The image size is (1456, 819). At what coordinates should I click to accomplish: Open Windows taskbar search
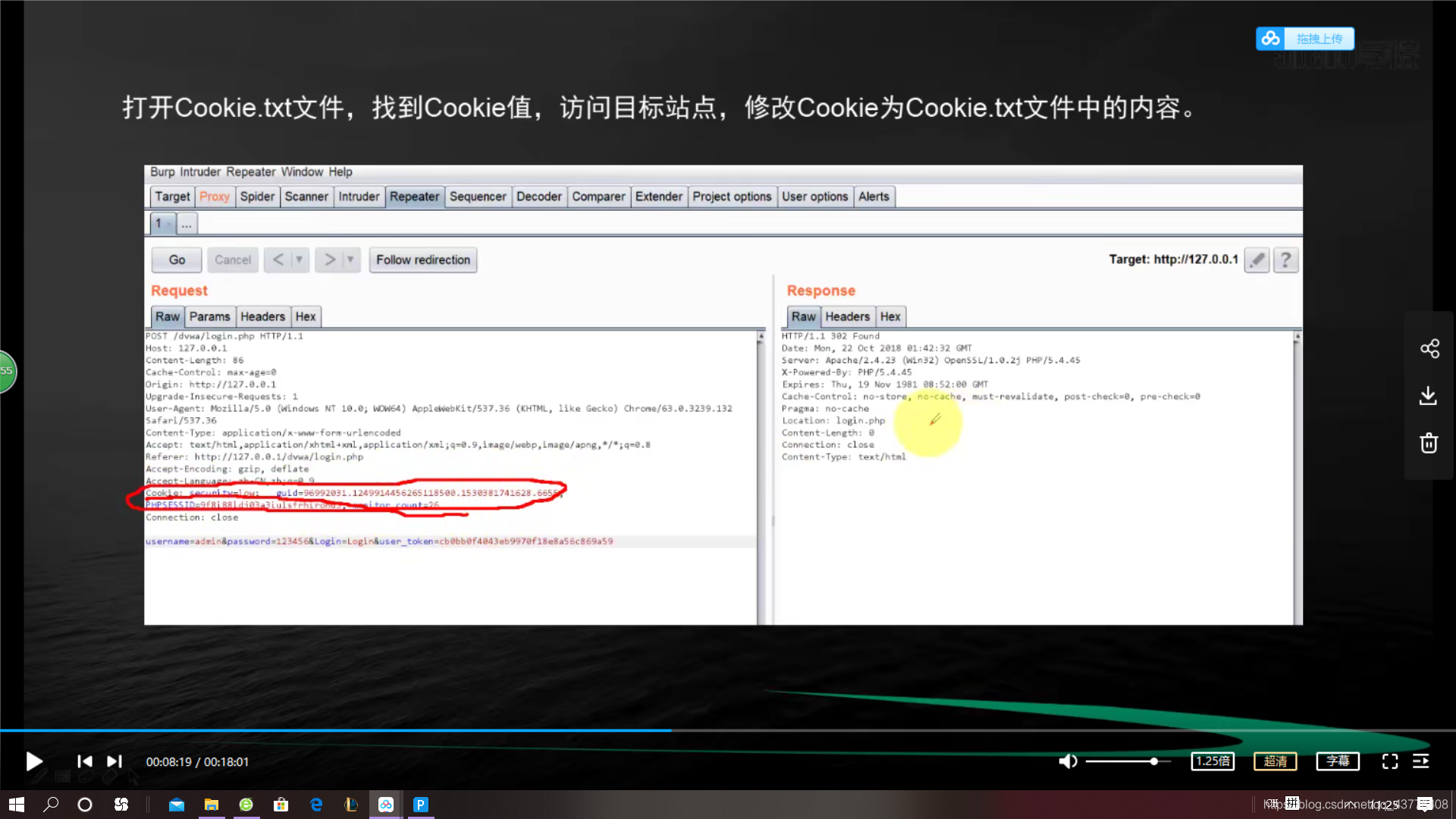[x=51, y=805]
